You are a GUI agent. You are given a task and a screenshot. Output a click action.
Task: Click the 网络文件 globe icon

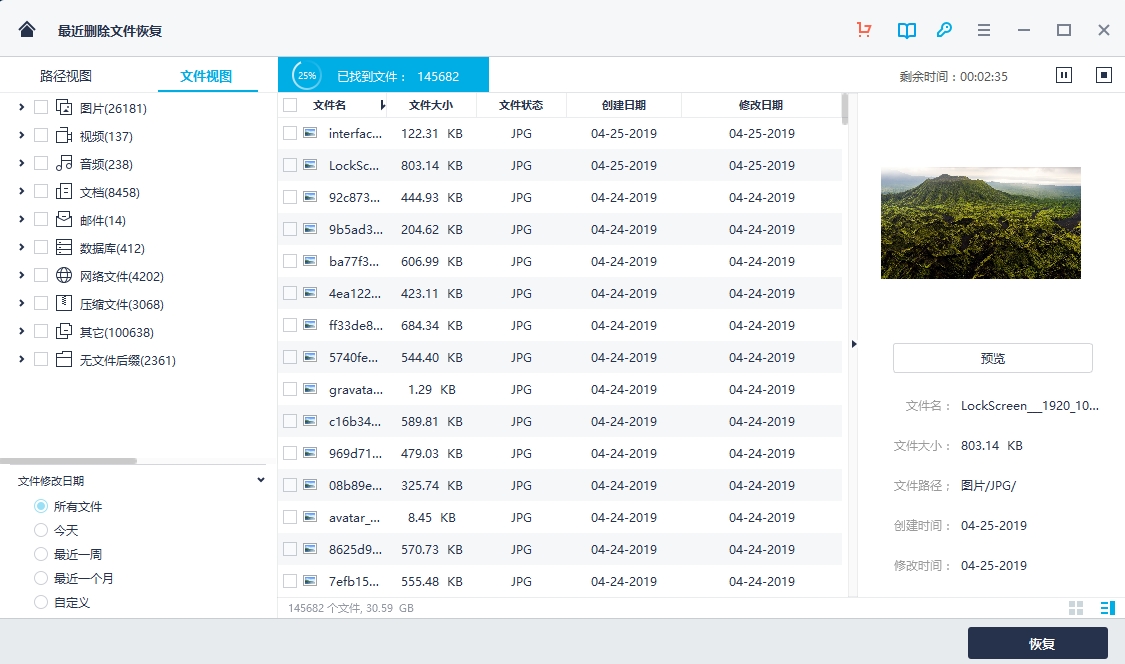64,275
